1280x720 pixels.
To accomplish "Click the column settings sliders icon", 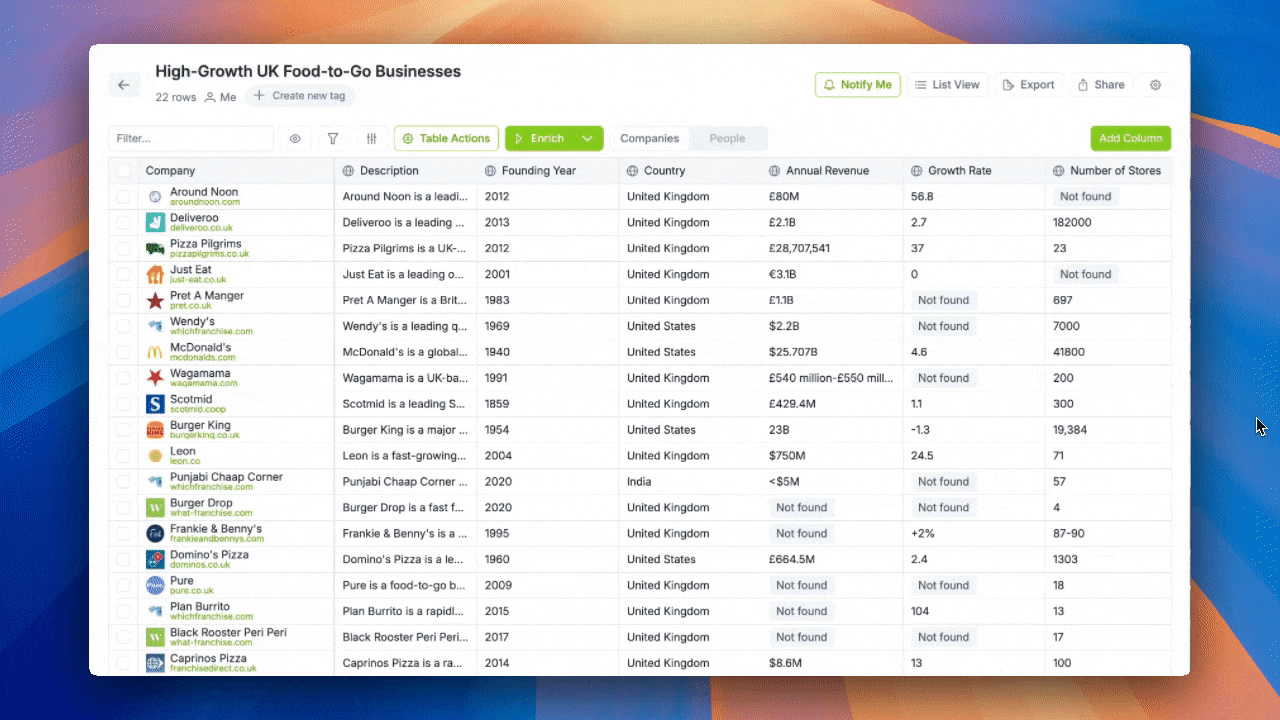I will [371, 138].
